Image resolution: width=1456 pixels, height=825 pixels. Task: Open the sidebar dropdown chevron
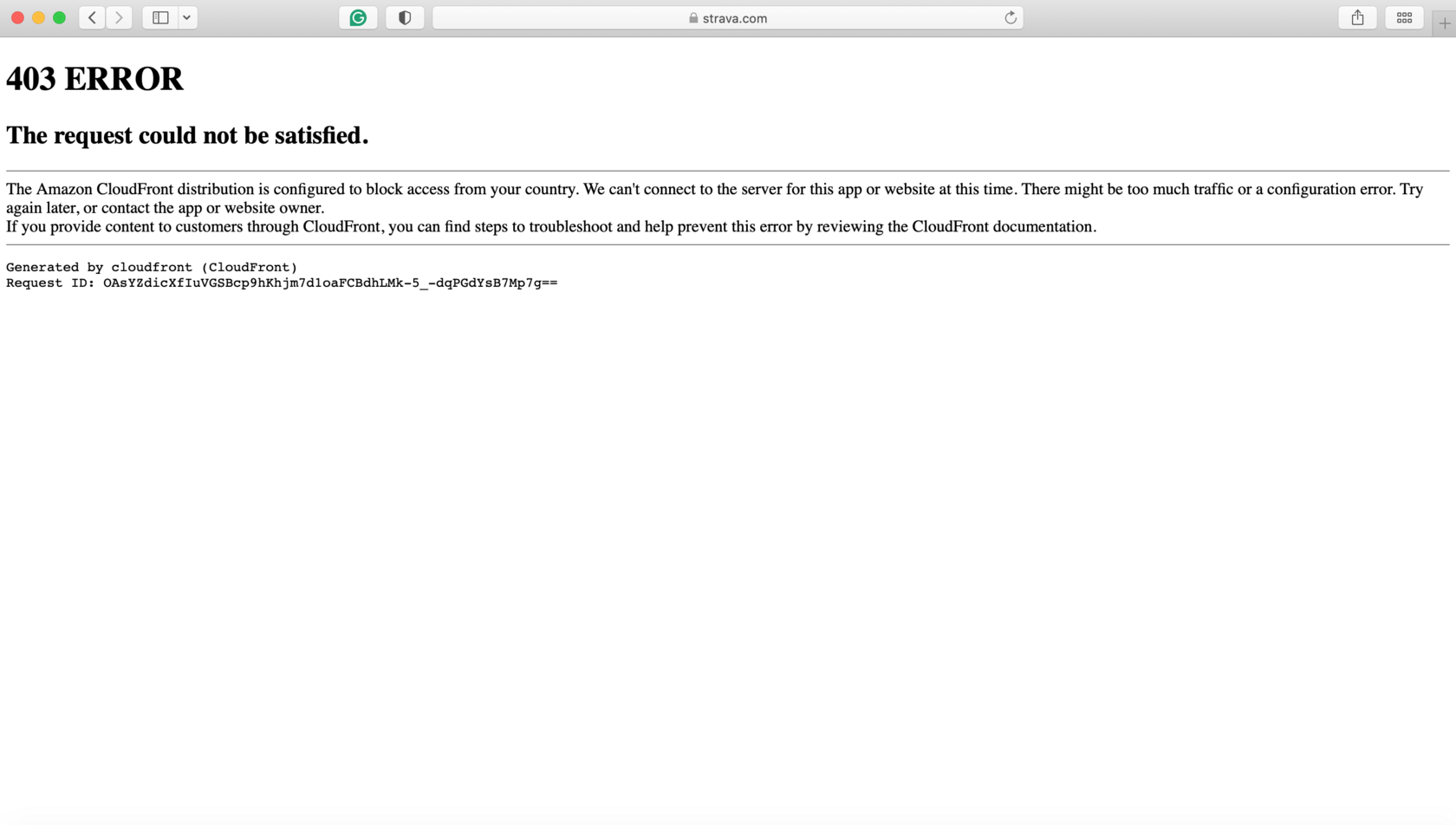tap(187, 17)
